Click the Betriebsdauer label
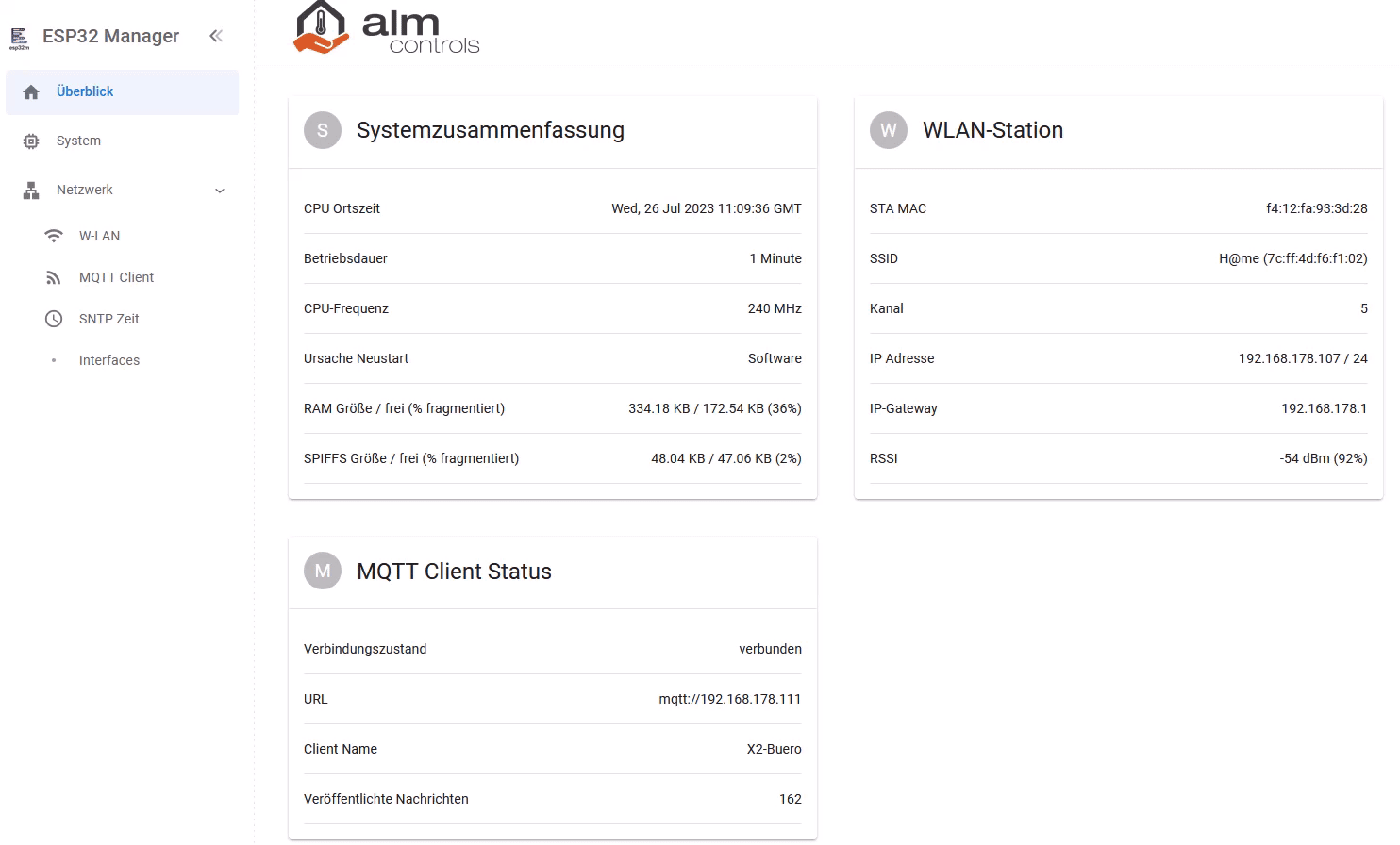The height and width of the screenshot is (845, 1400). point(345,258)
